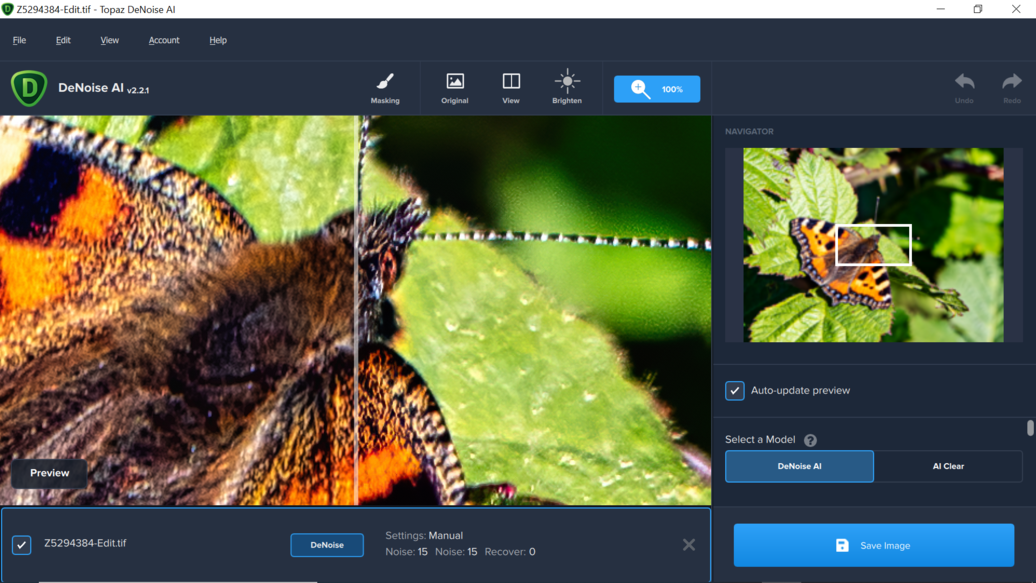Open the Account menu
Image resolution: width=1036 pixels, height=583 pixels.
(x=164, y=40)
